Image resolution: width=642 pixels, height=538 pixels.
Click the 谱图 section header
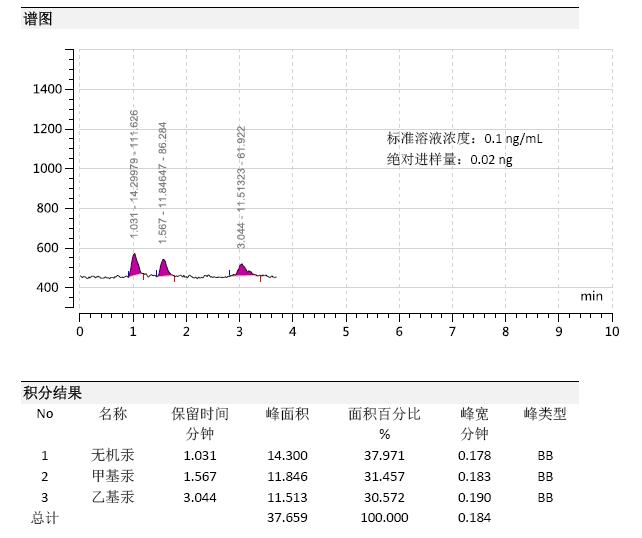[37, 19]
